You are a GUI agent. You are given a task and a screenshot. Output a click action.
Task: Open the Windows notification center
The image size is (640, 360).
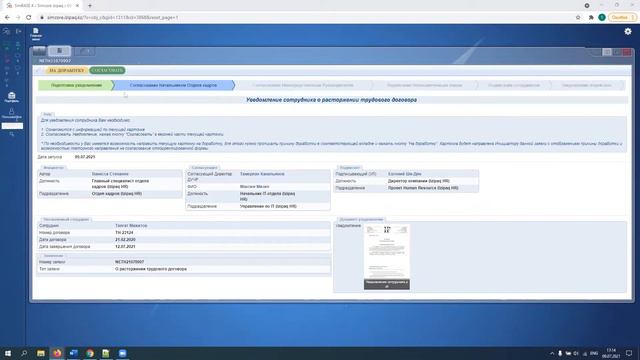[629, 353]
